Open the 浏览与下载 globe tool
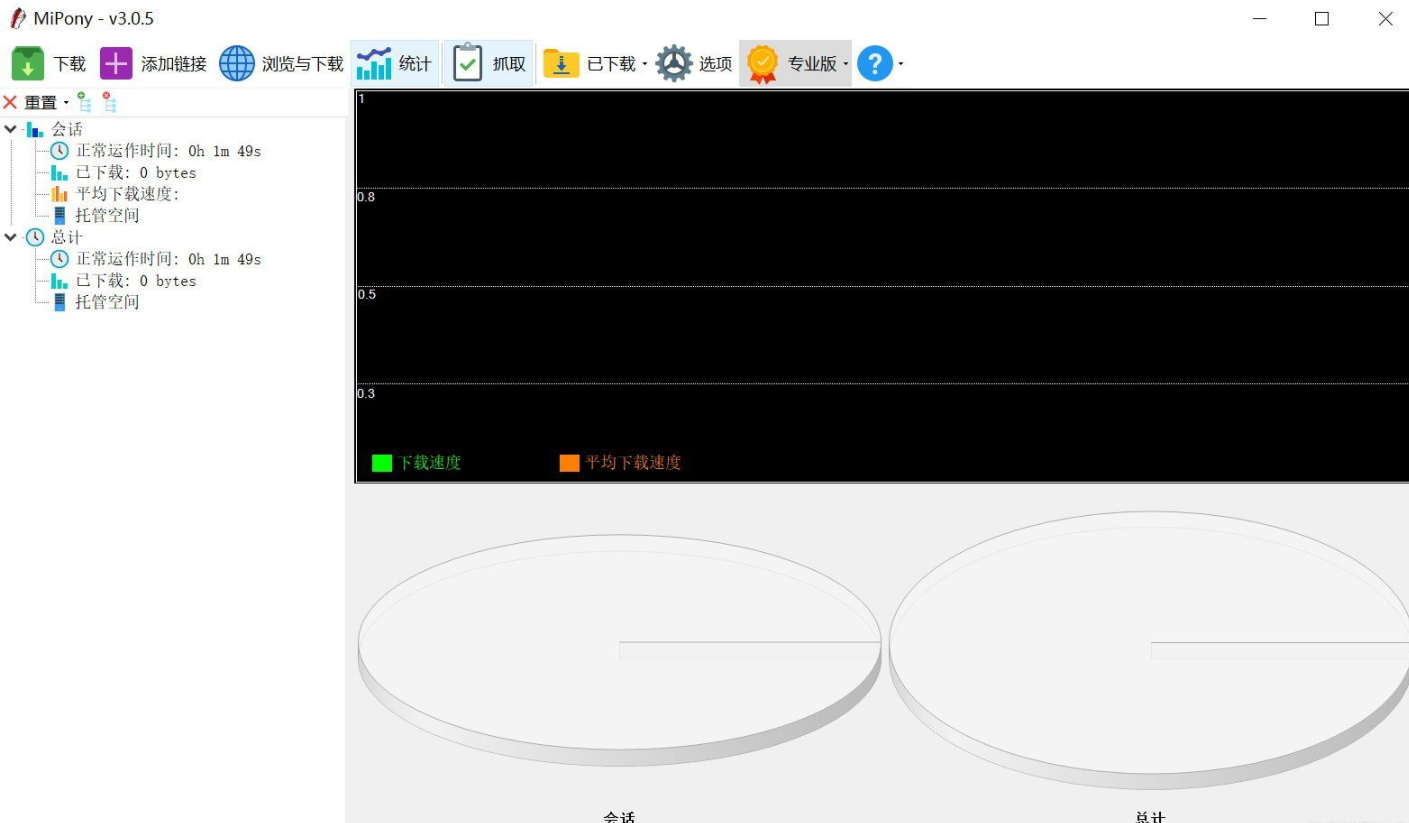Image resolution: width=1409 pixels, height=823 pixels. click(281, 64)
